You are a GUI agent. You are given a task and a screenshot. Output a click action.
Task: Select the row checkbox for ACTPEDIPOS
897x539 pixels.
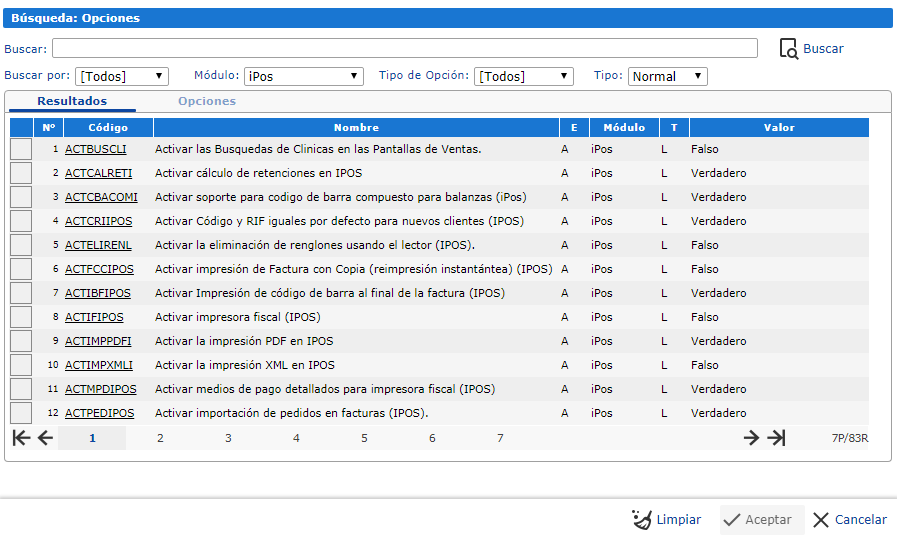pyautogui.click(x=21, y=413)
